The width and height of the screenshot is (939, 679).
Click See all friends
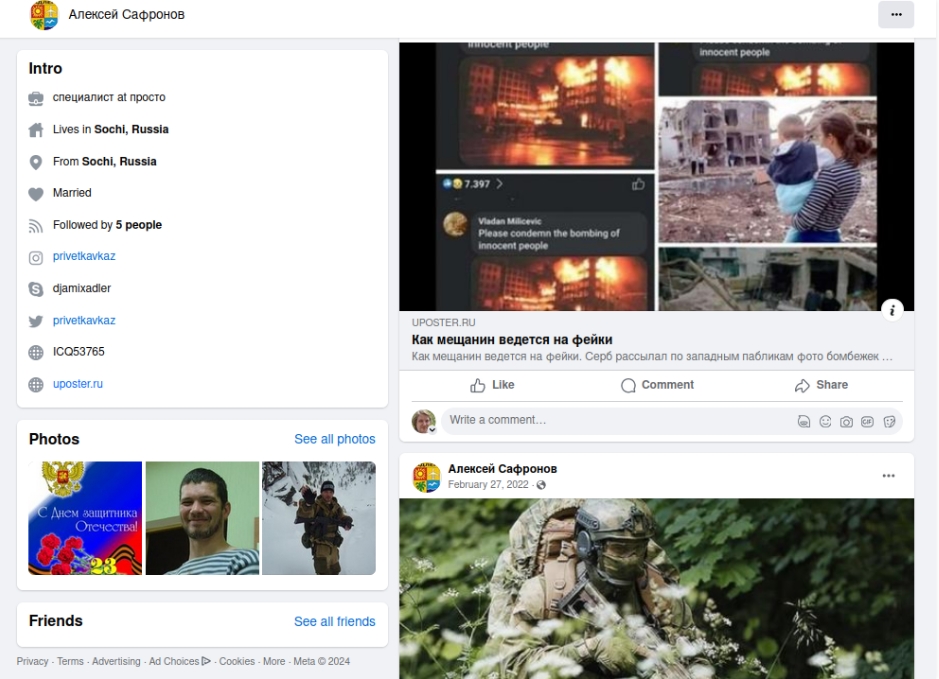(335, 622)
